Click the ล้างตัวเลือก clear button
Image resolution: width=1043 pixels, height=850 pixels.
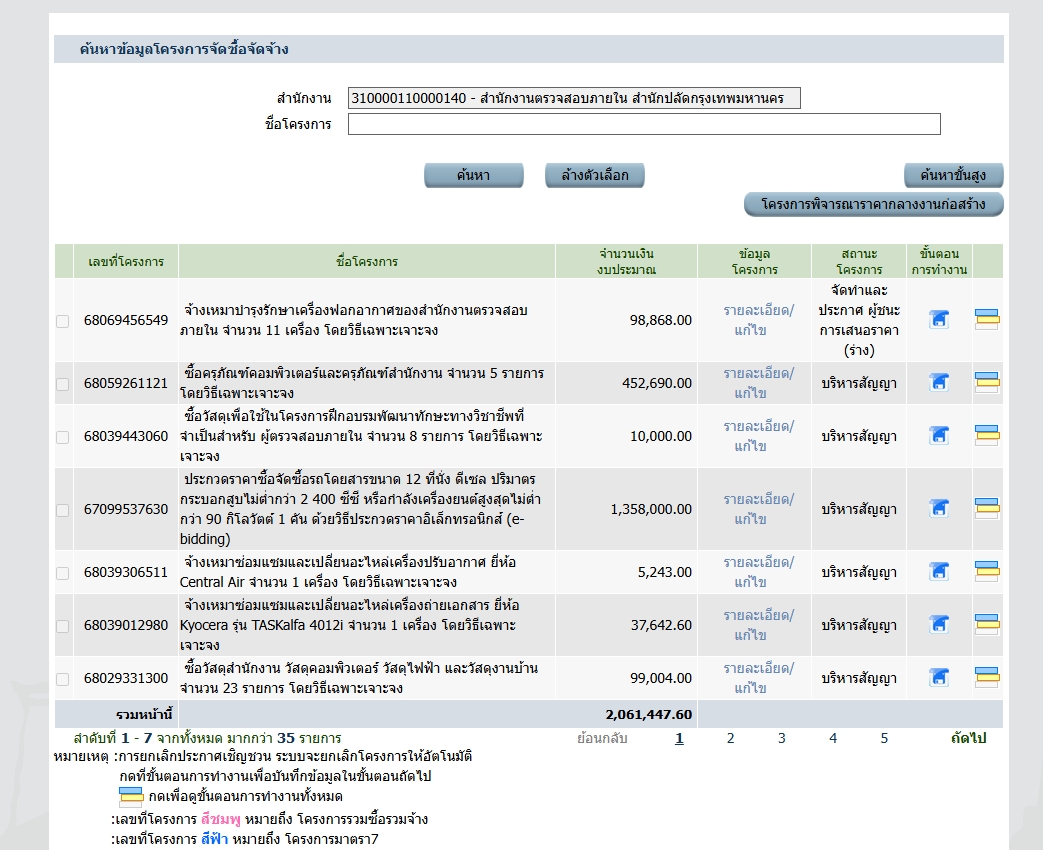pyautogui.click(x=594, y=175)
